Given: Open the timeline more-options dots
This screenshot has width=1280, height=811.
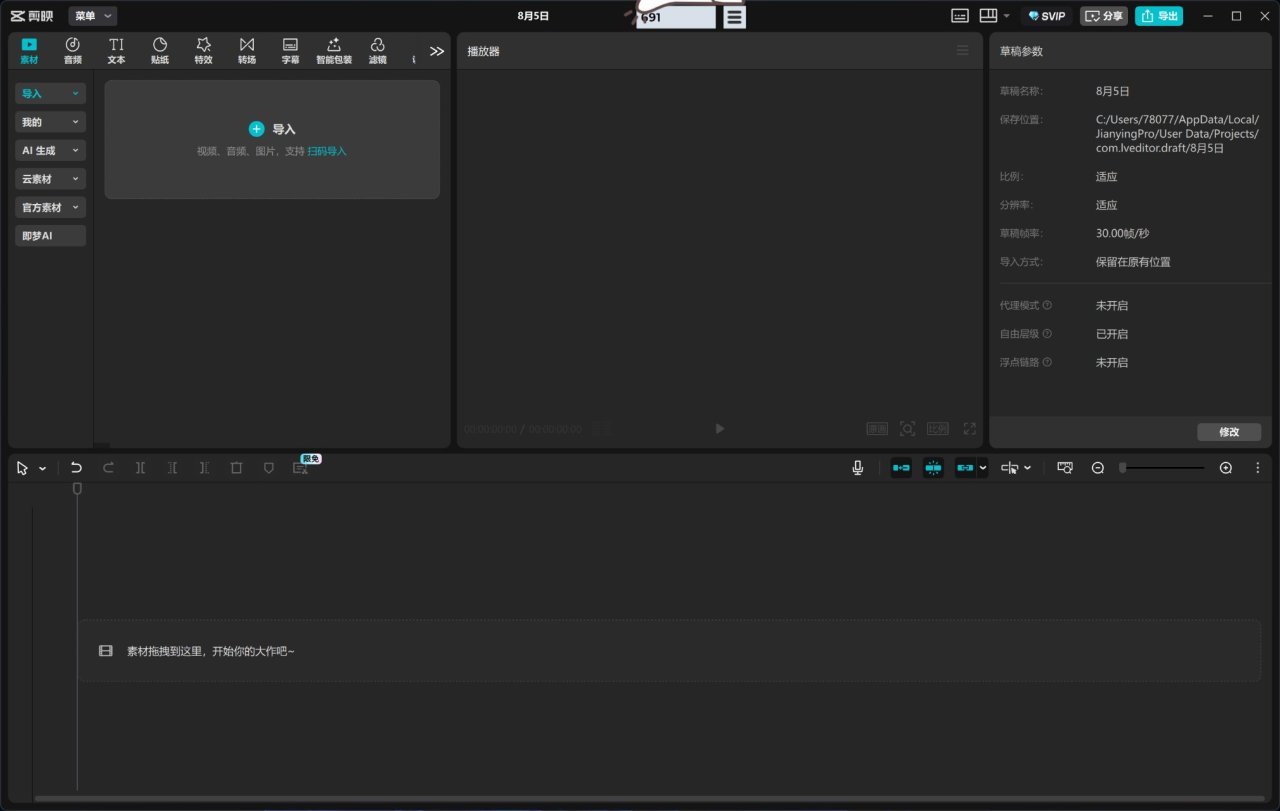Looking at the screenshot, I should click(x=1257, y=468).
